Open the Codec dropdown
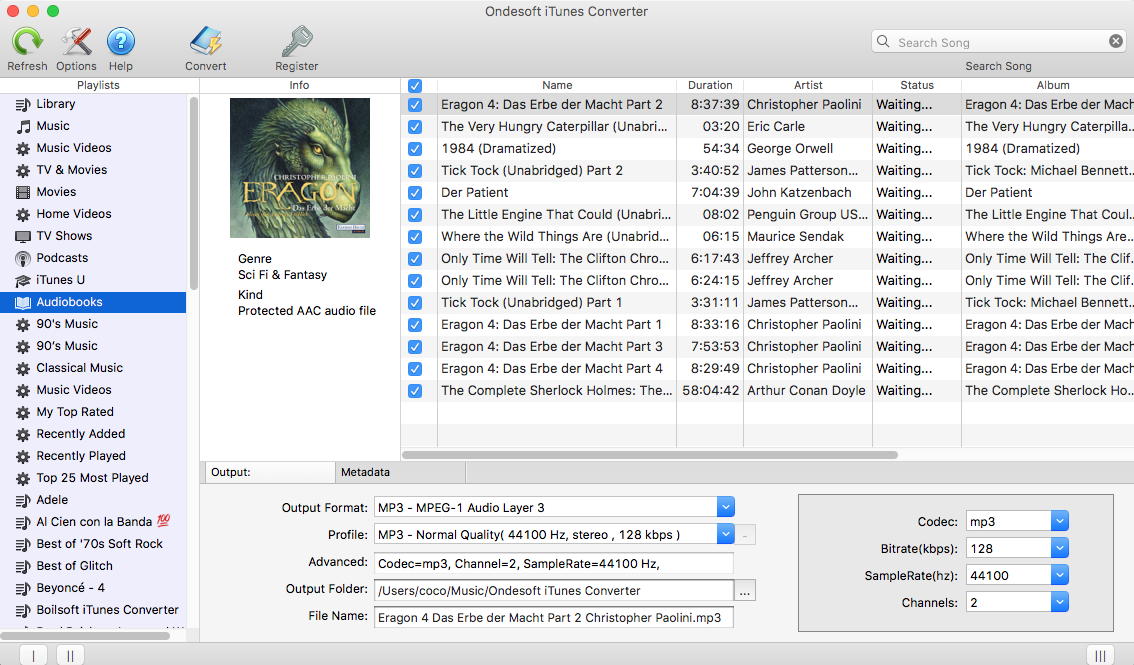The height and width of the screenshot is (665, 1134). 1060,521
